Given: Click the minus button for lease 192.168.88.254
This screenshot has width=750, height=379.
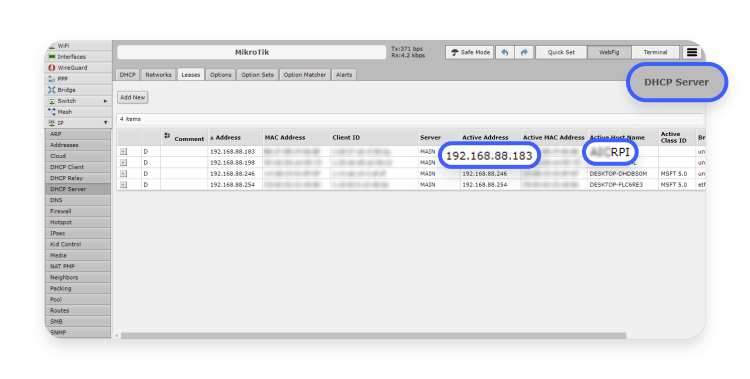Looking at the screenshot, I should pos(123,185).
